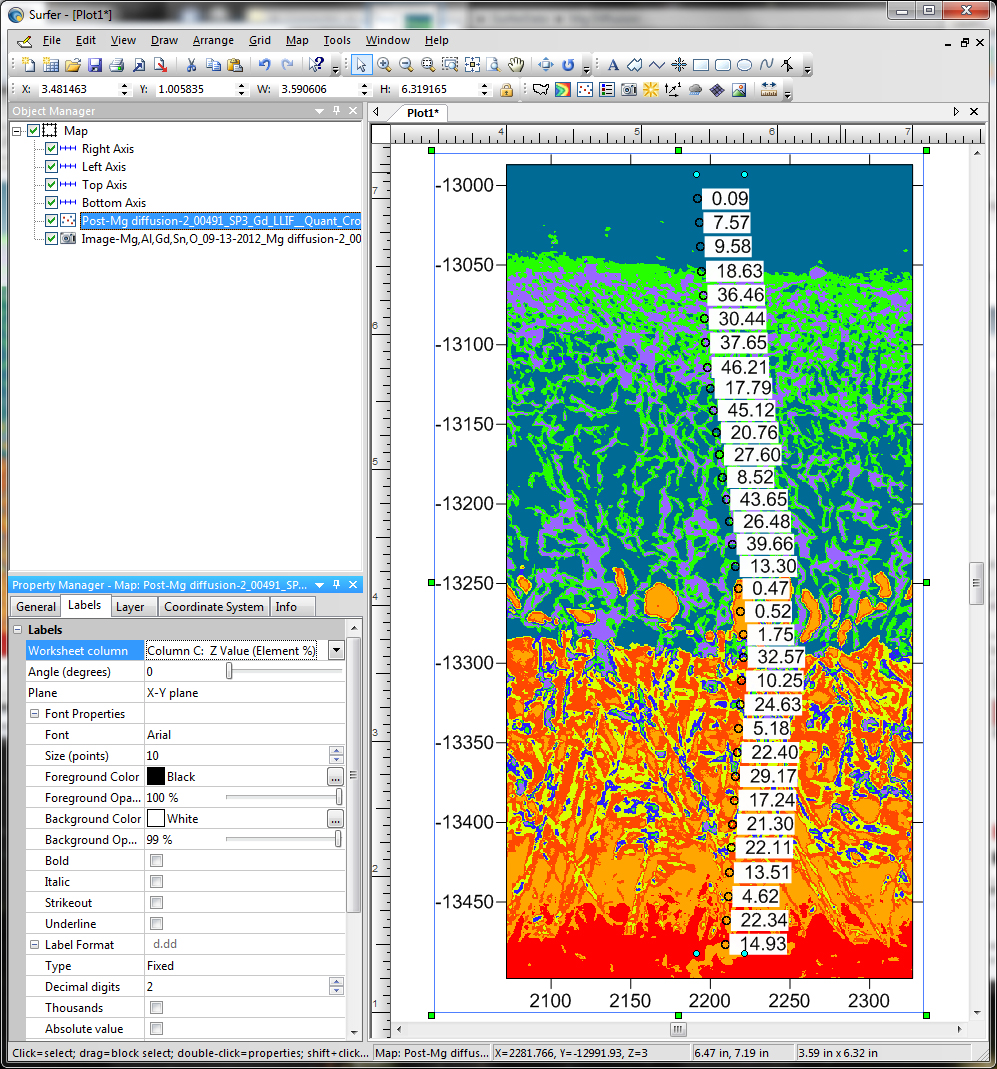997x1069 pixels.
Task: Open Foreground Color ellipsis button
Action: (x=335, y=777)
